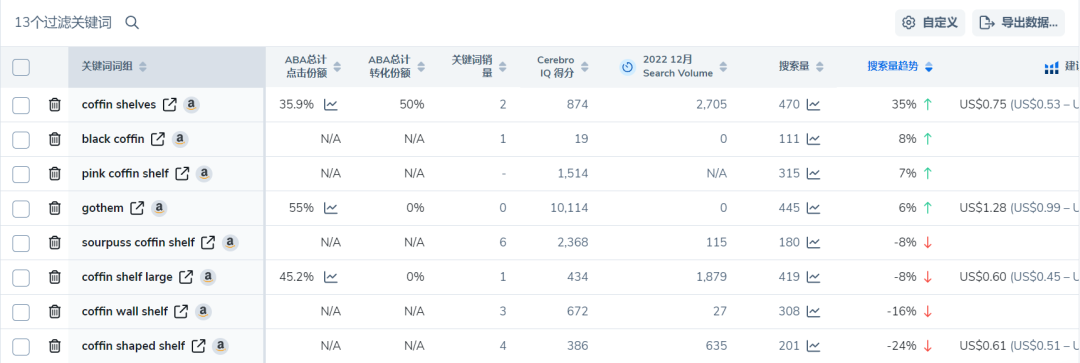
Task: Click the 导出数据 export button
Action: 1019,23
